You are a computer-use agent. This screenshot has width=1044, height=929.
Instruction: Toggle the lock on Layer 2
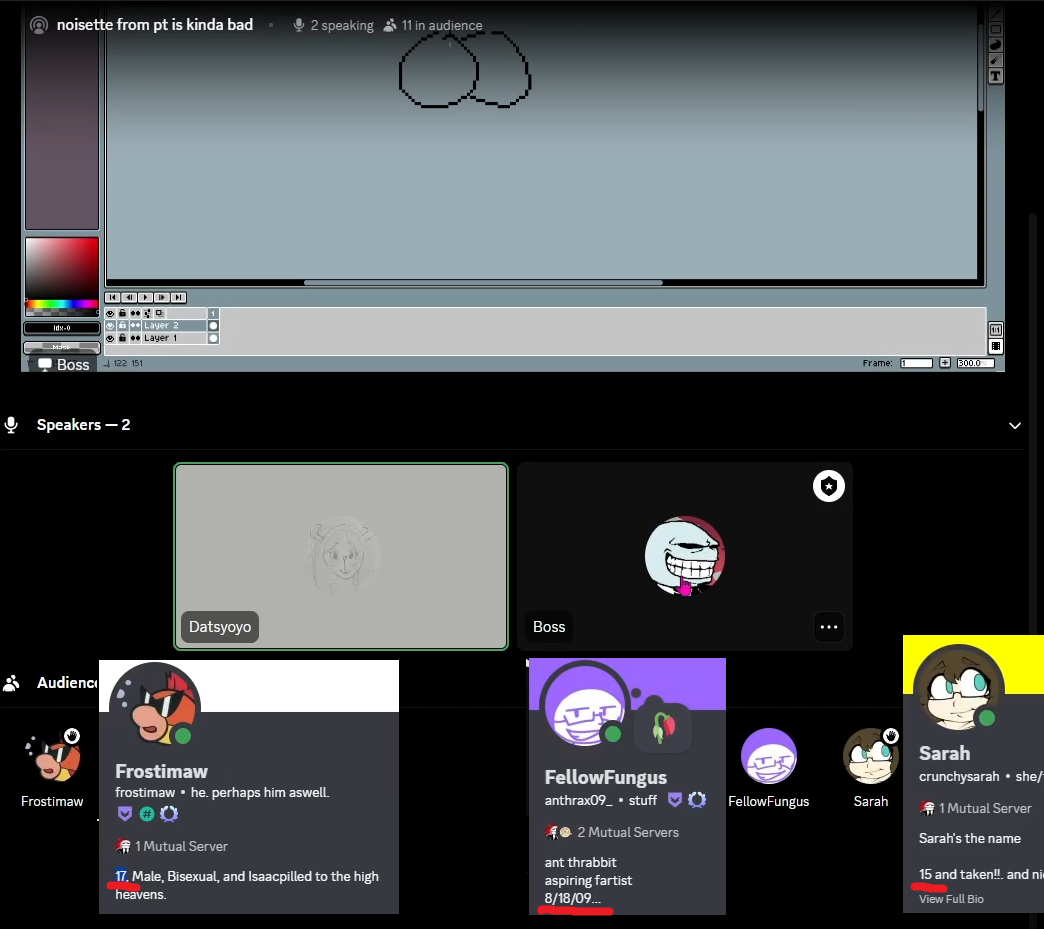pos(123,326)
